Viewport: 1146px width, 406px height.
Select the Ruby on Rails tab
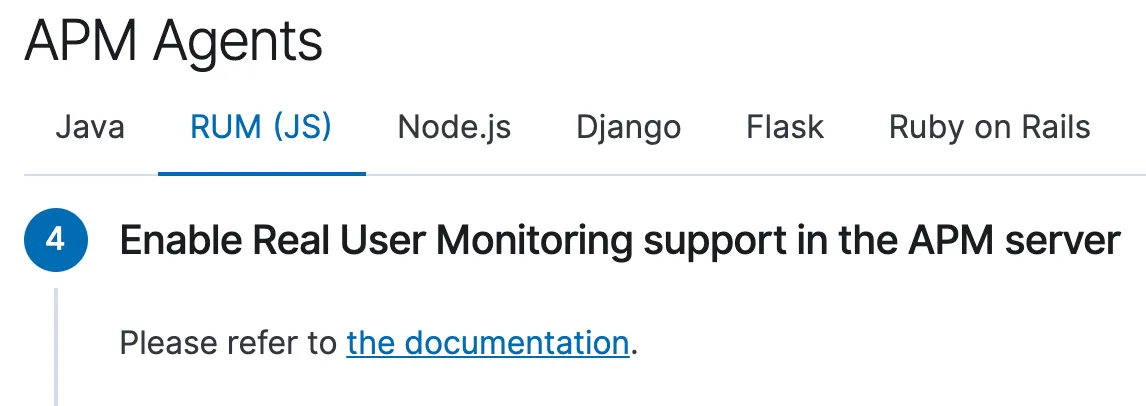(x=989, y=128)
